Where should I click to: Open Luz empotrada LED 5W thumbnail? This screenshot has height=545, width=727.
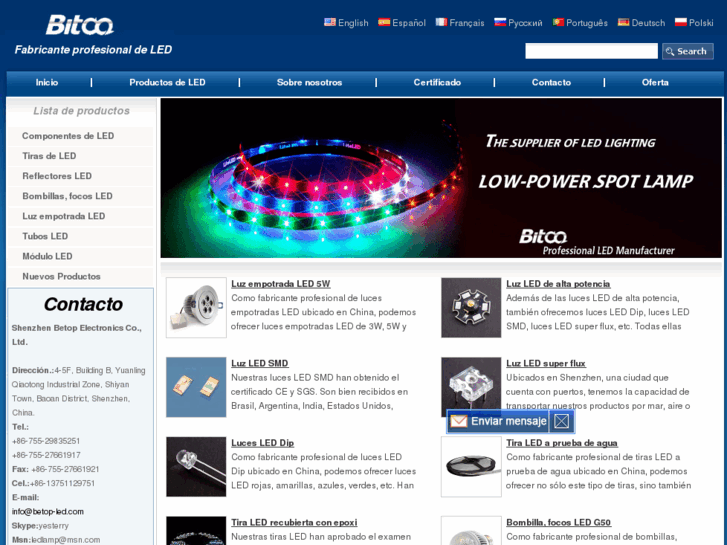point(196,308)
